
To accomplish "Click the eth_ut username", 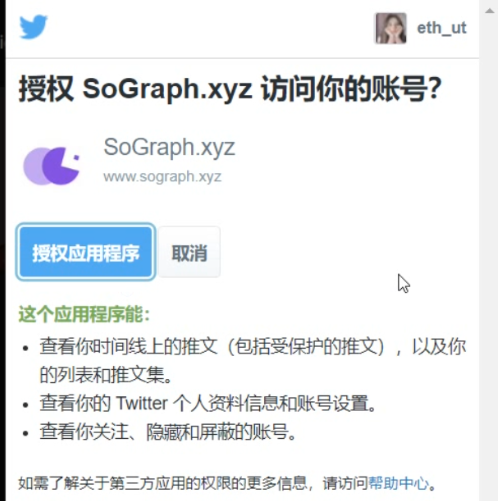I will tap(441, 28).
